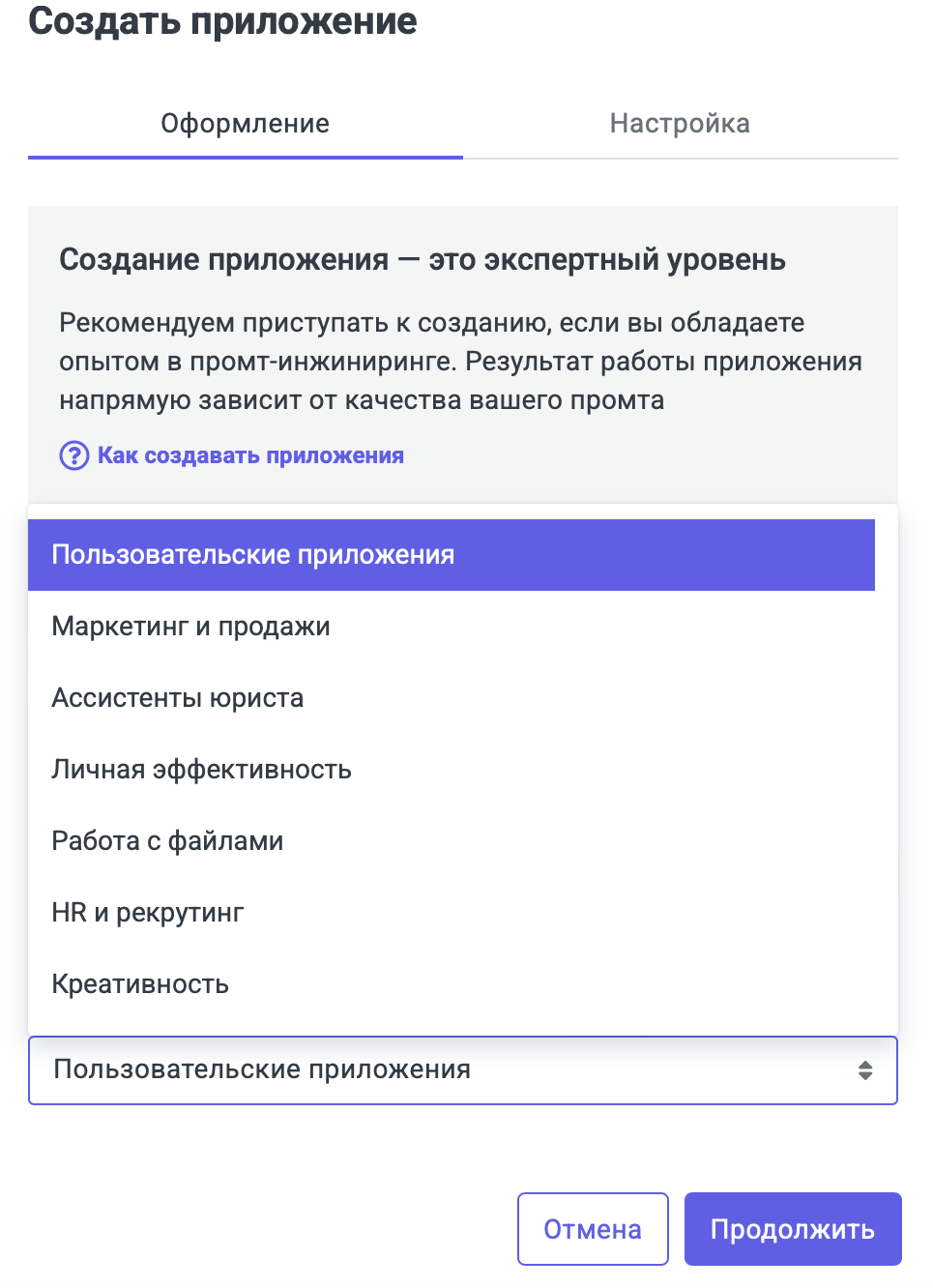
Task: Click the gray divider line under Настройка
Action: pos(680,159)
